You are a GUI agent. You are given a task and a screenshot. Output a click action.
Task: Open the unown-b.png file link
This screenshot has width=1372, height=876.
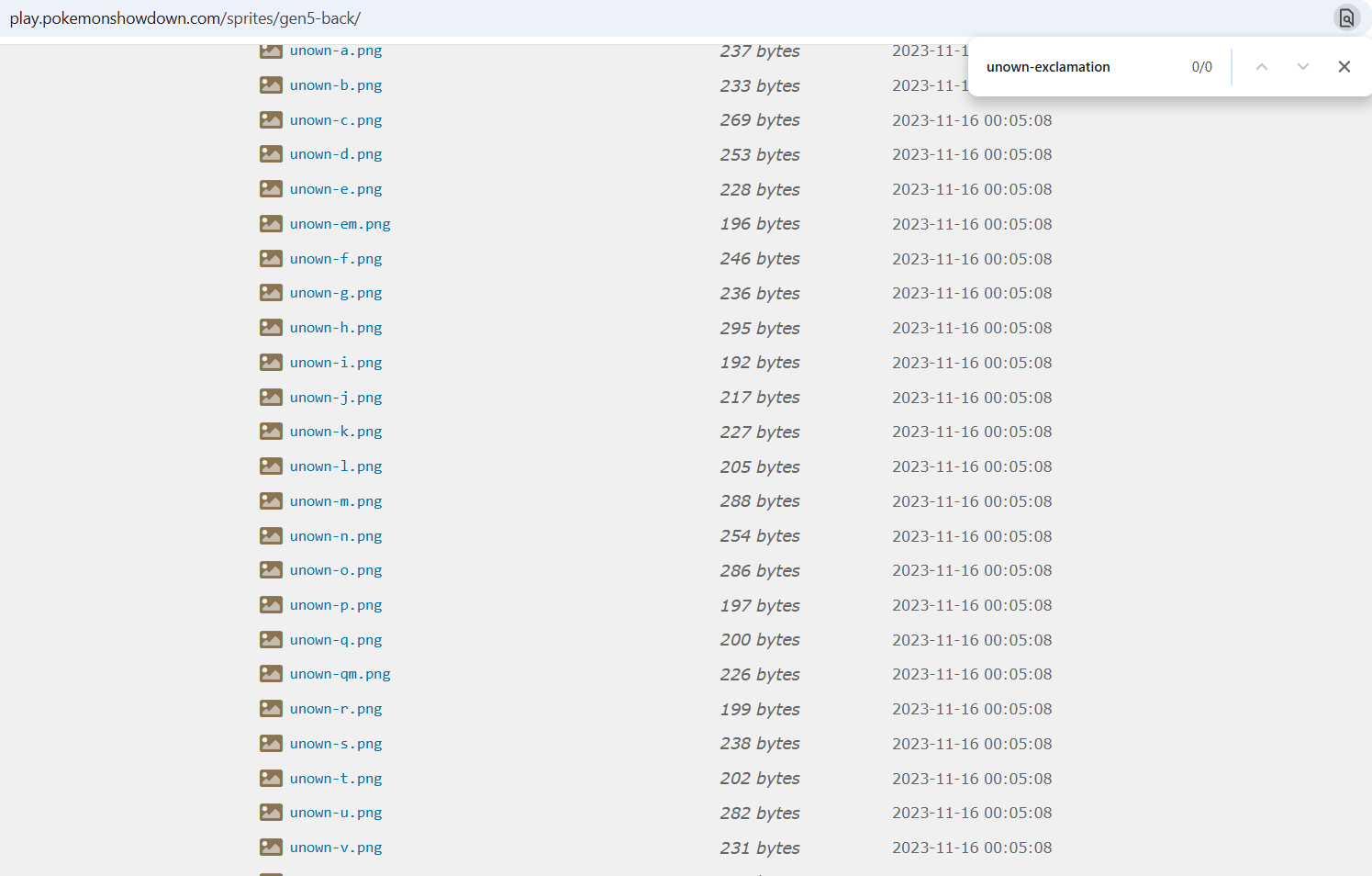pos(336,85)
